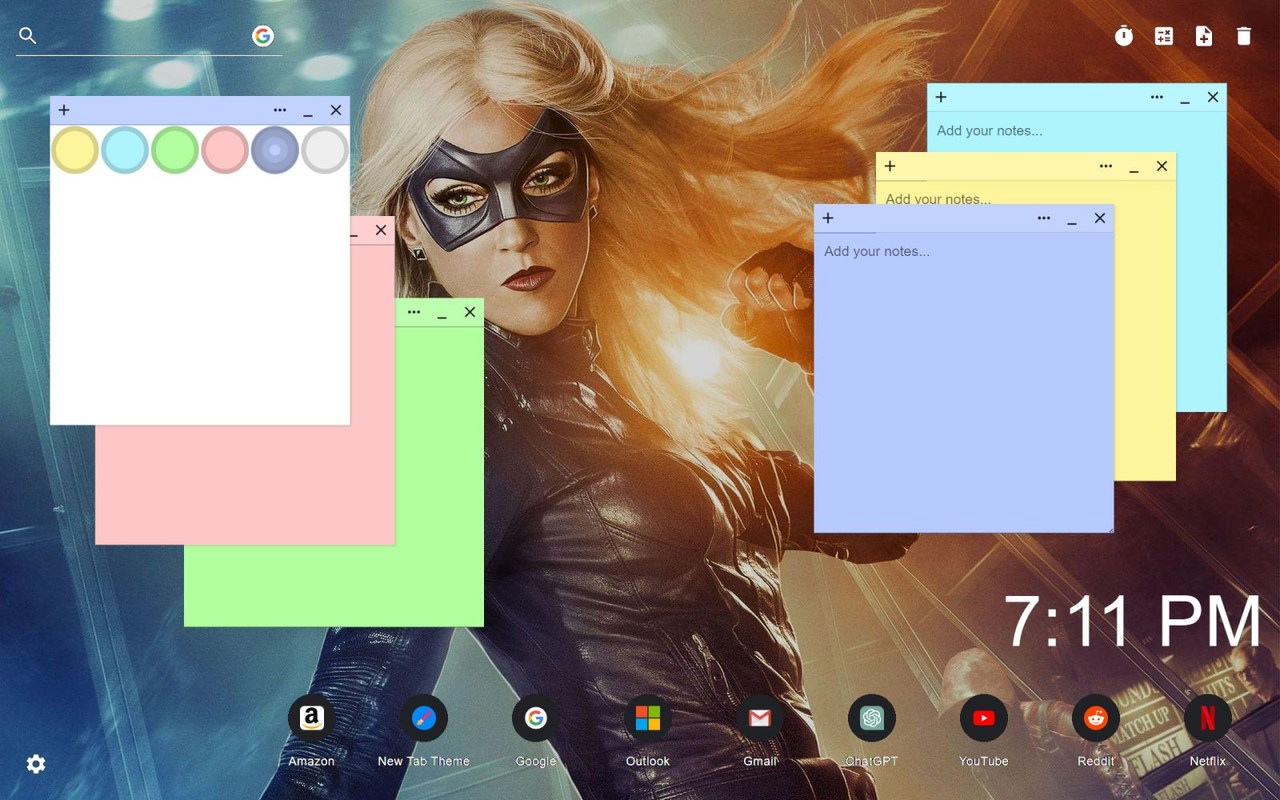Pick the light gray color swatch
The width and height of the screenshot is (1280, 800).
click(x=325, y=150)
